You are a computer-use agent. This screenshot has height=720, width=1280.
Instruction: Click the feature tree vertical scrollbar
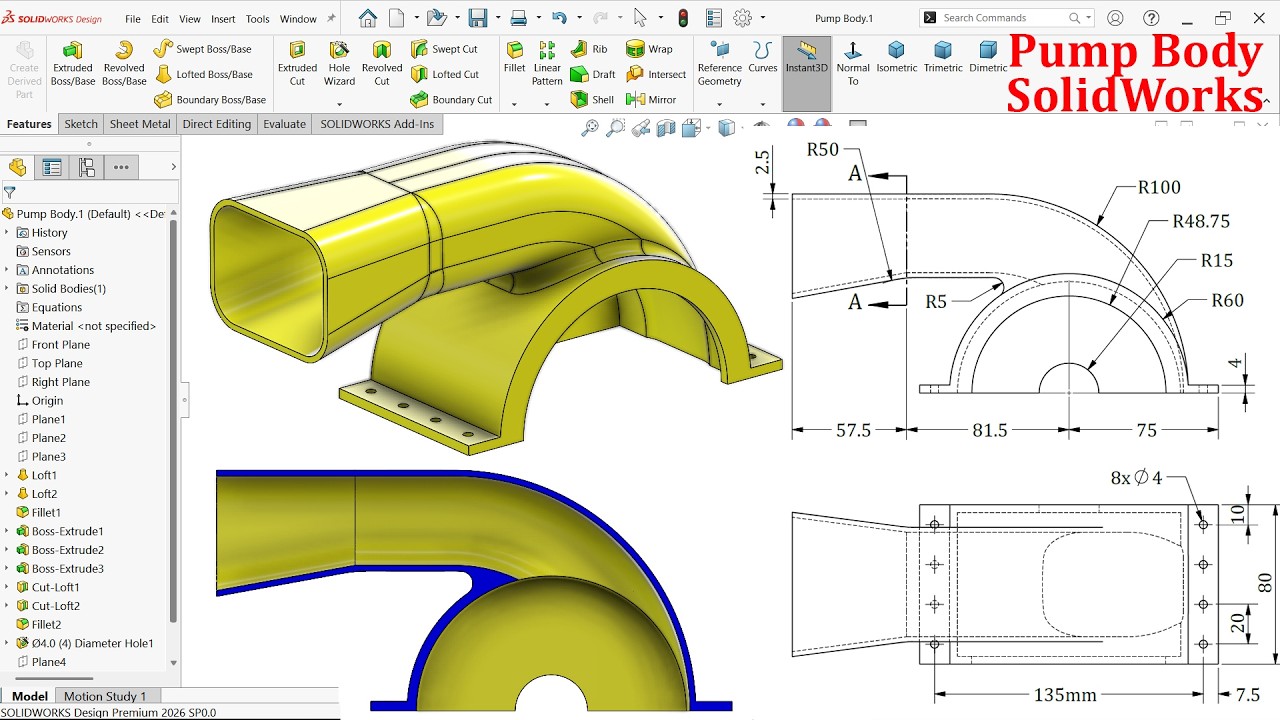(174, 420)
